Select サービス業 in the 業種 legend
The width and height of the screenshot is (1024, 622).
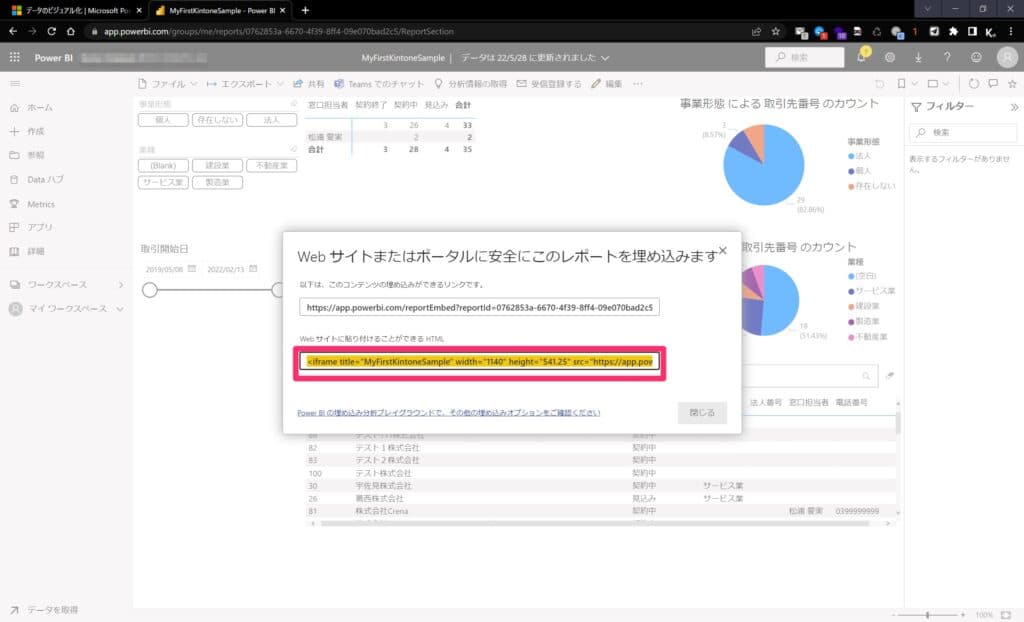click(871, 291)
